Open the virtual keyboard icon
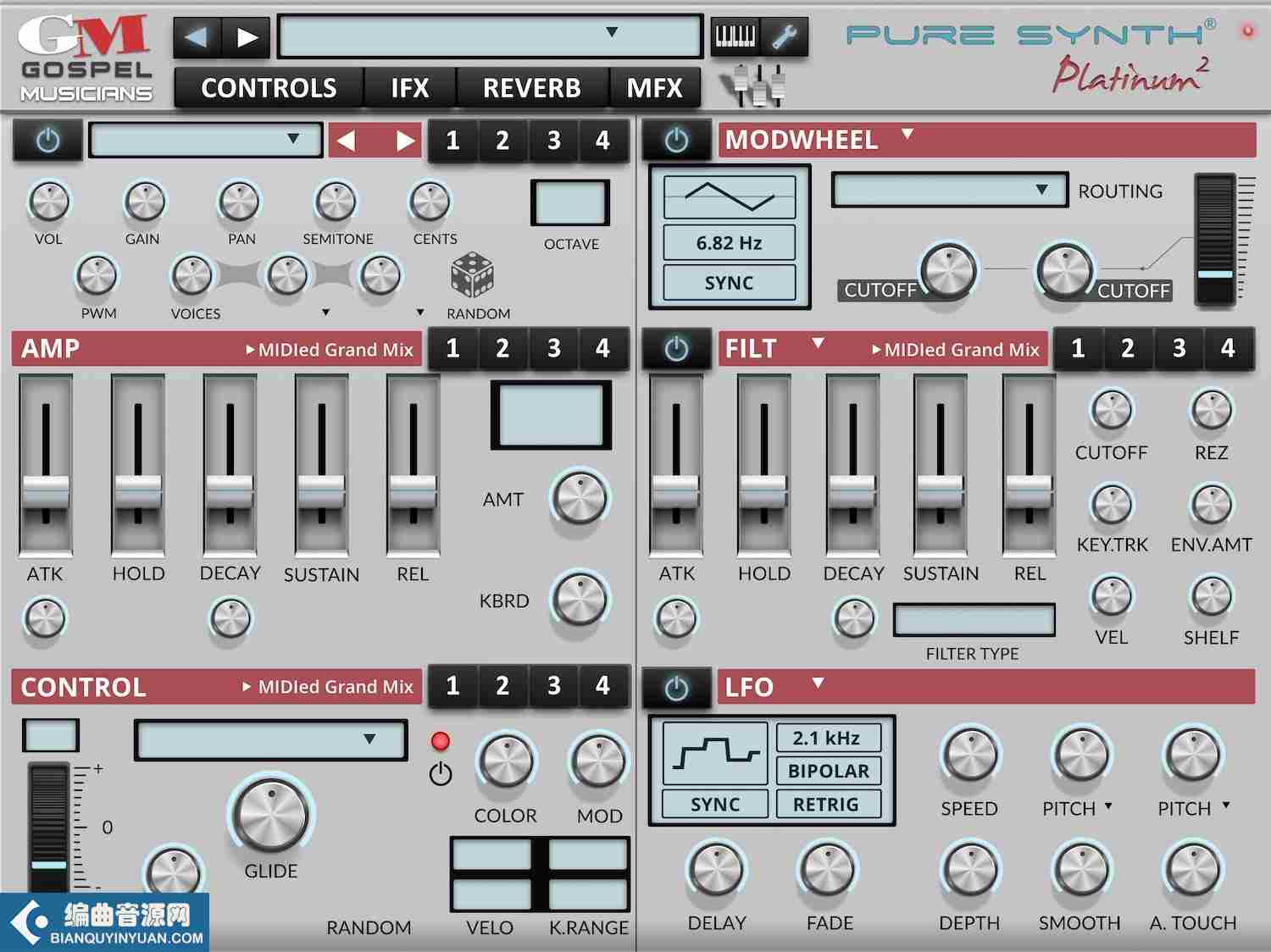The width and height of the screenshot is (1271, 952). tap(735, 36)
